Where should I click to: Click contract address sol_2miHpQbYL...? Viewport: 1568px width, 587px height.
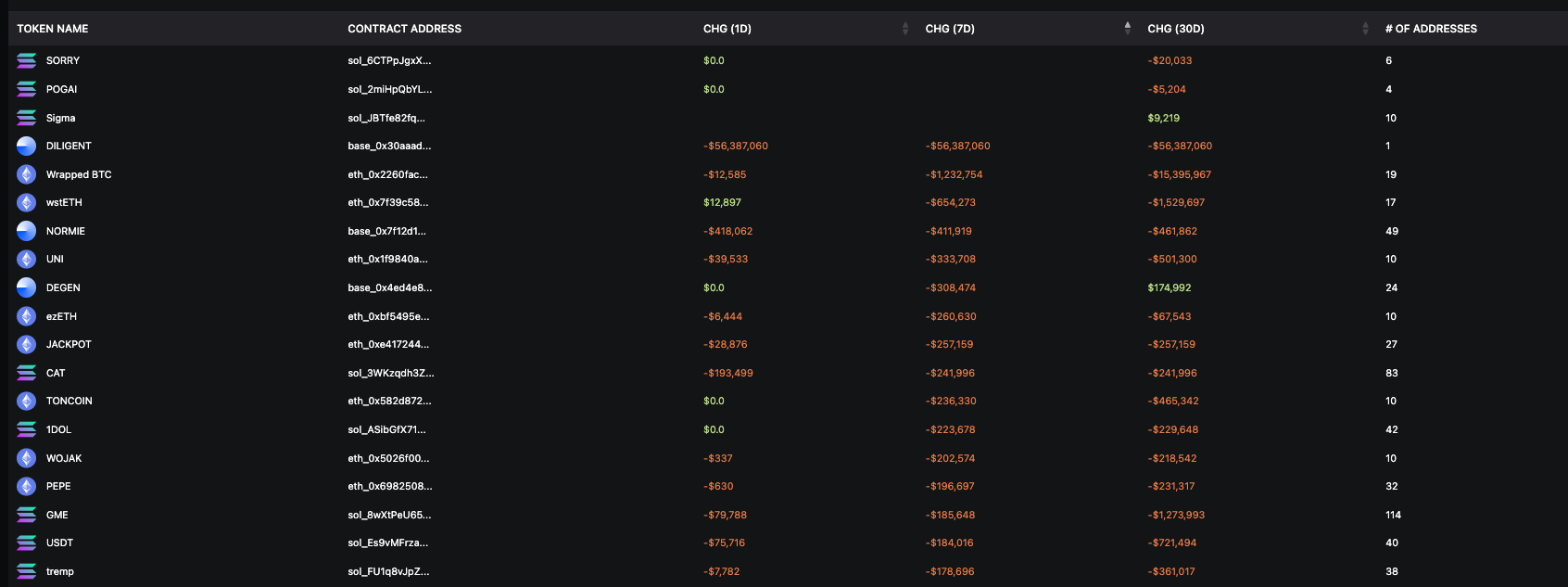tap(390, 89)
